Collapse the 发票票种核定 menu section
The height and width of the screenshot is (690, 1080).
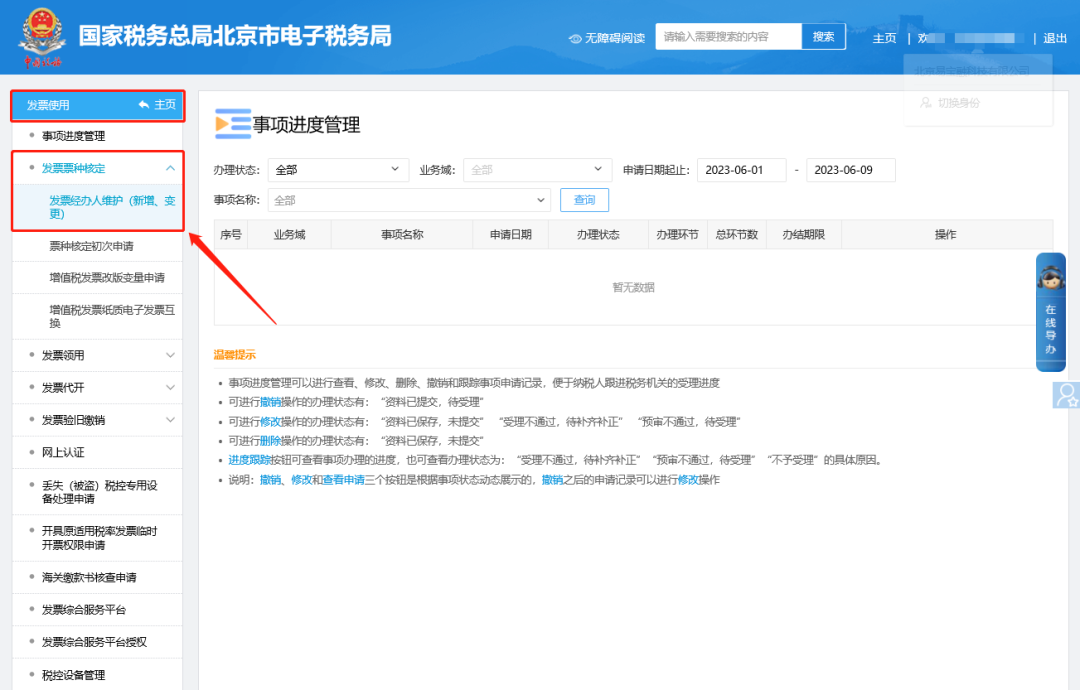tap(170, 168)
